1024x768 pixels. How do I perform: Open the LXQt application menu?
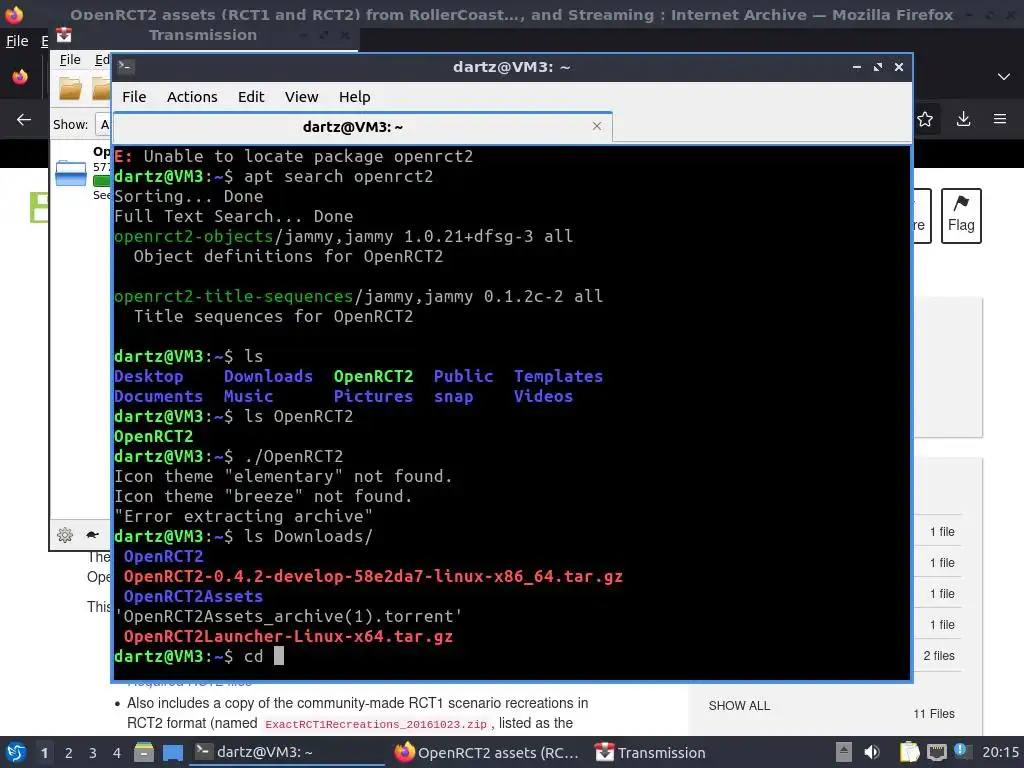pyautogui.click(x=16, y=752)
